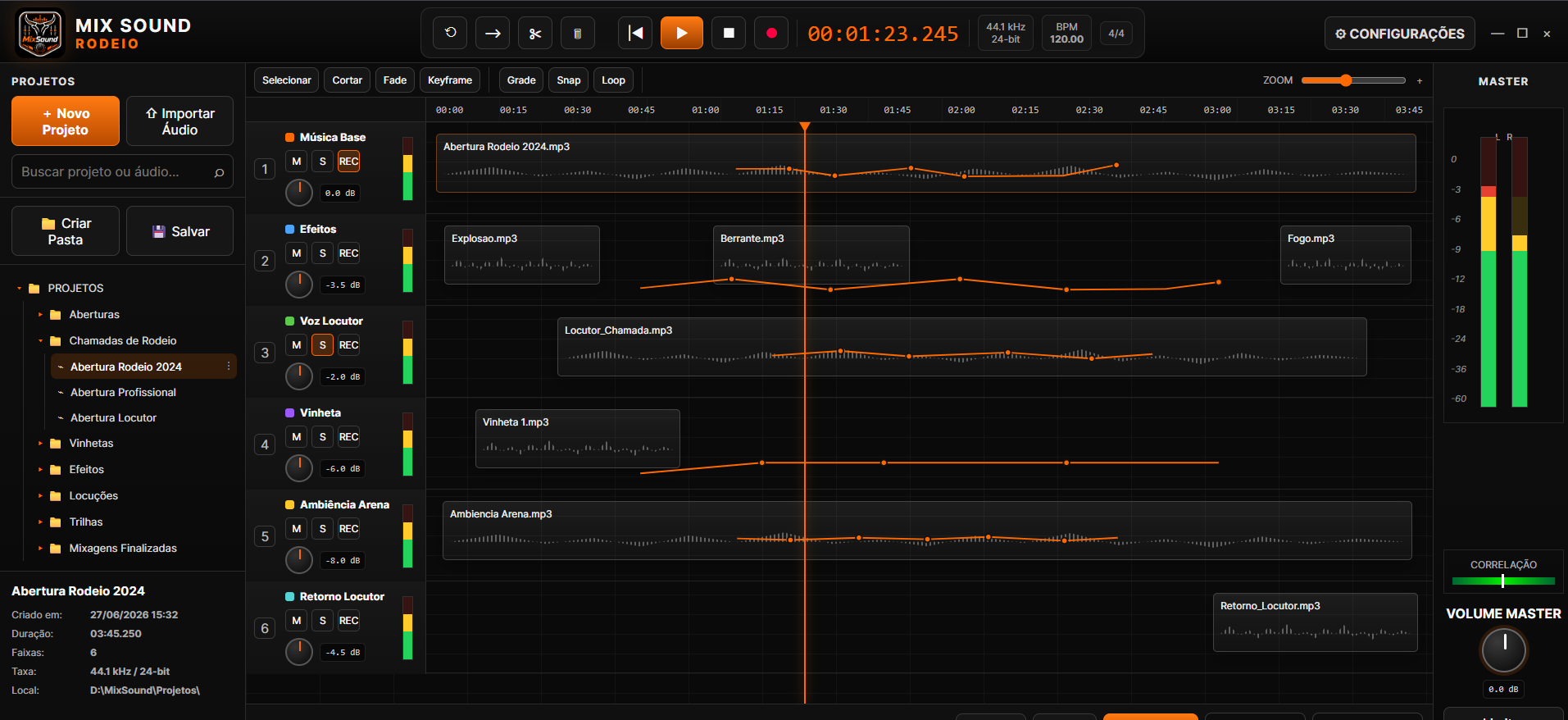Image resolution: width=1568 pixels, height=720 pixels.
Task: Toggle the Loop option
Action: (613, 80)
